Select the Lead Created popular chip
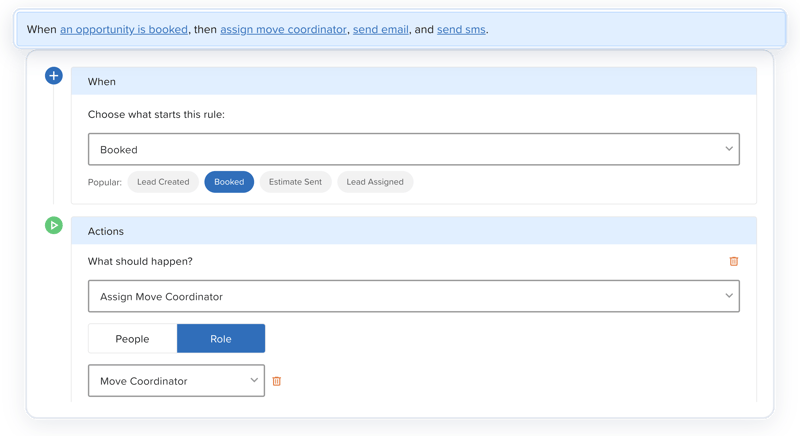Viewport: 800px width, 436px height. 163,182
